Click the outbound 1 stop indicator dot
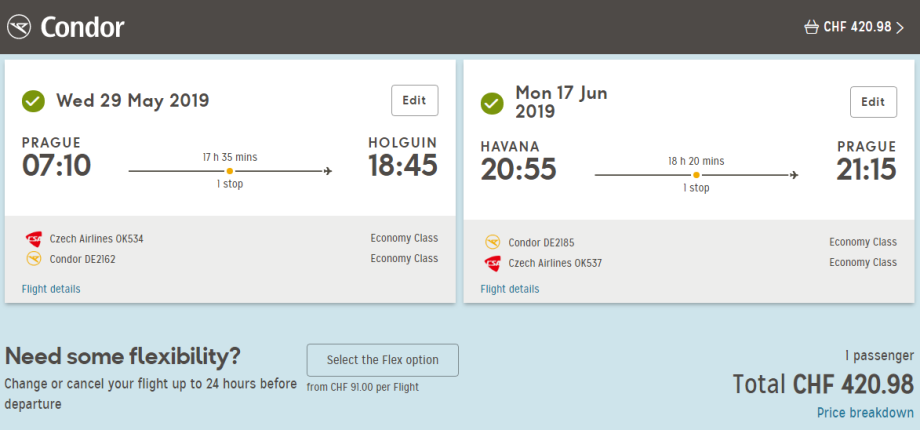920x430 pixels. click(x=230, y=171)
